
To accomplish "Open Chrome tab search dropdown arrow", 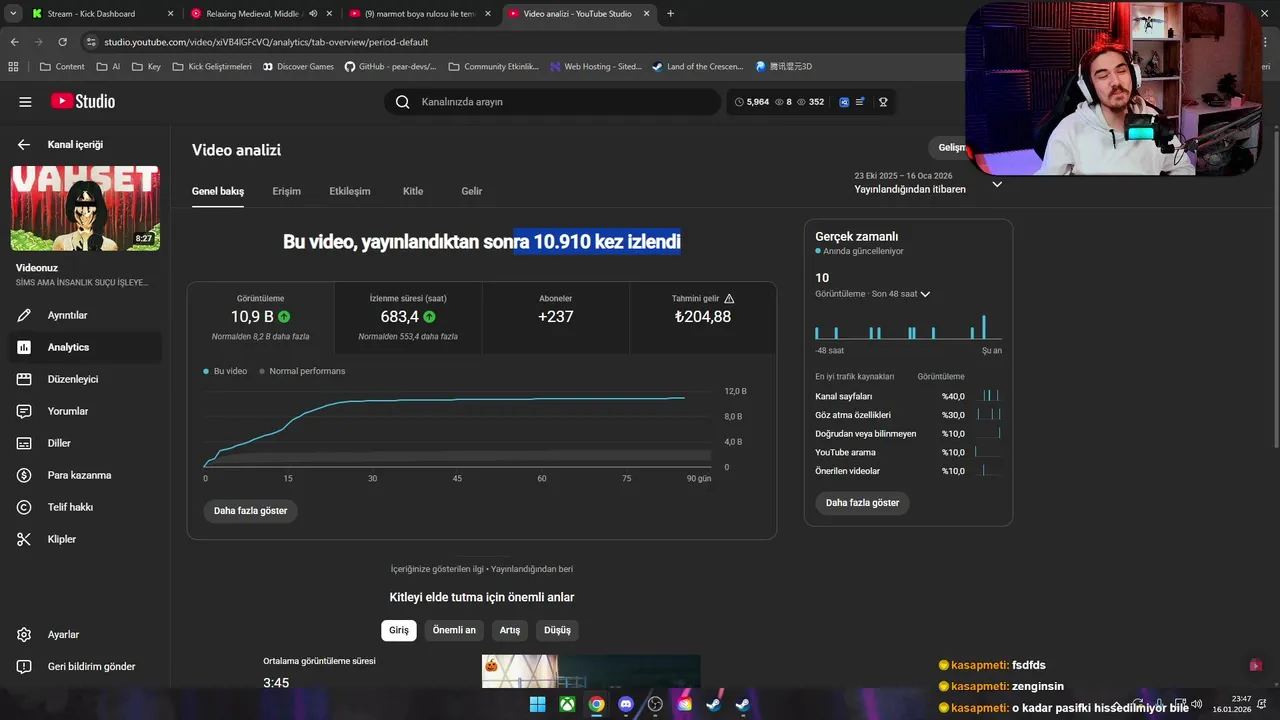I will click(13, 14).
